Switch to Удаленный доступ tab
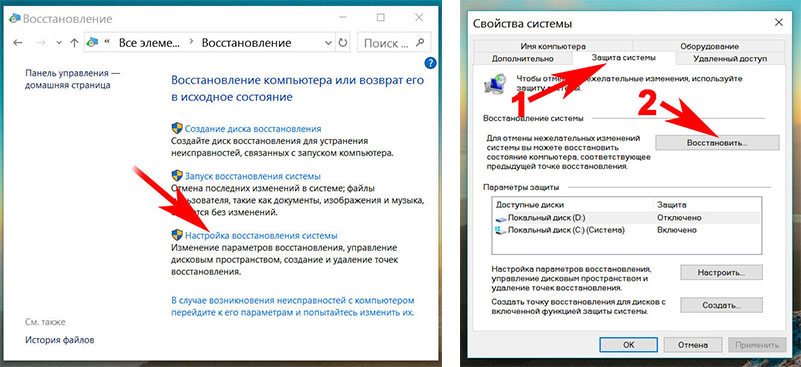Viewport: 801px width, 367px height. pos(730,59)
